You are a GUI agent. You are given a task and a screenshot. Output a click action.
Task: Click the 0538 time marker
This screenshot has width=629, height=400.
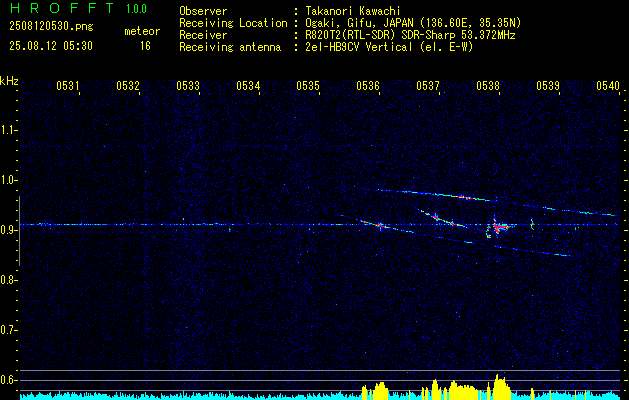point(488,85)
